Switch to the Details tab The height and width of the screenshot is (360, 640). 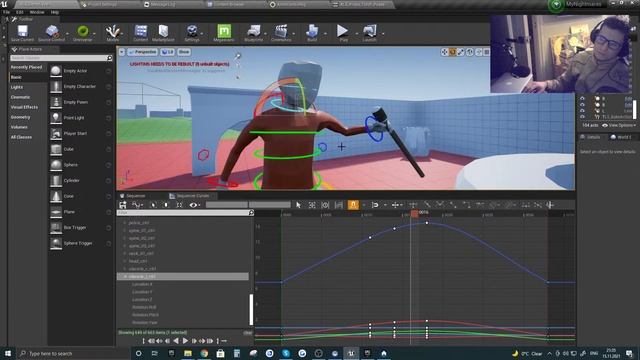[x=591, y=137]
